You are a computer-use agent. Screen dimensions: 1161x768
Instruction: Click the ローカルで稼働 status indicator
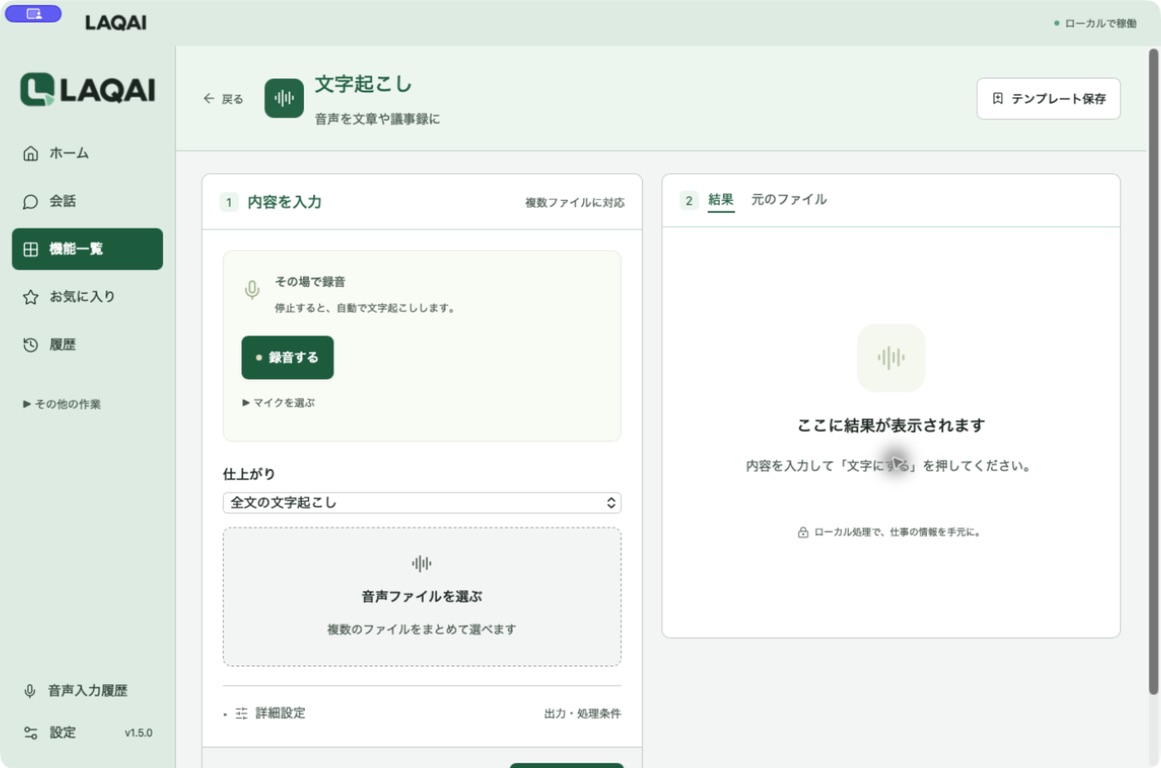point(1094,23)
